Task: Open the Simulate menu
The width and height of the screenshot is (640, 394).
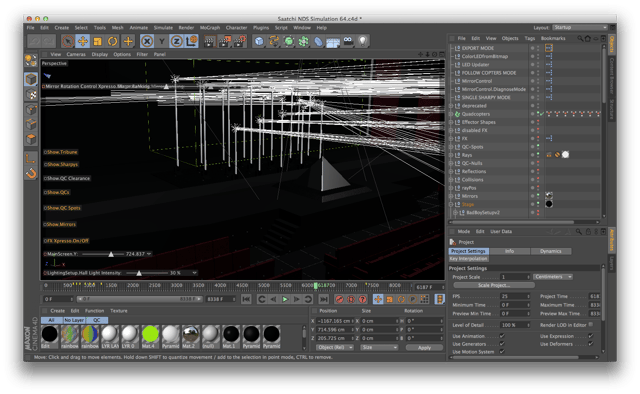Action: pos(163,28)
